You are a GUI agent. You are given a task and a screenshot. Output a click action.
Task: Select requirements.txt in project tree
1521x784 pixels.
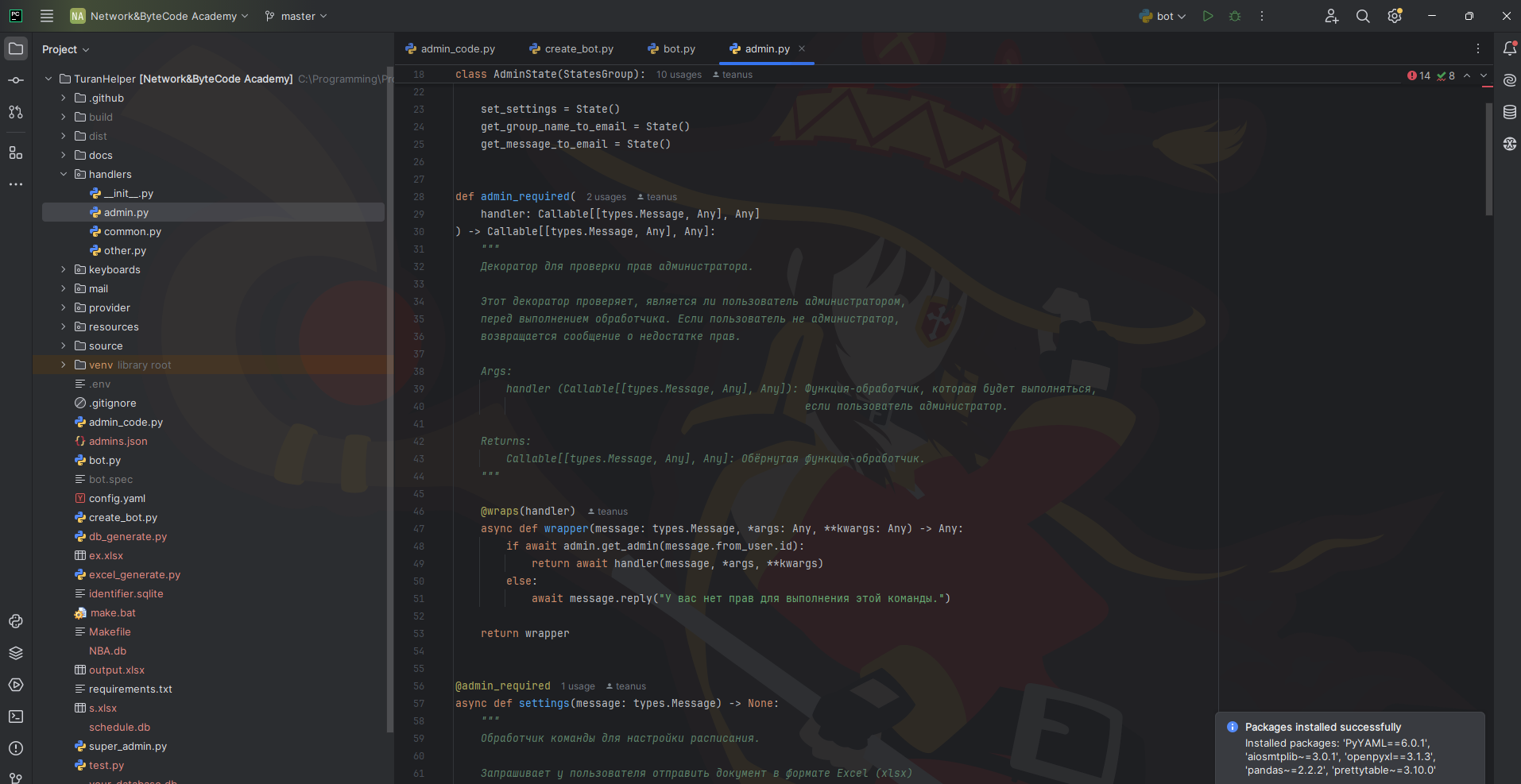[130, 689]
